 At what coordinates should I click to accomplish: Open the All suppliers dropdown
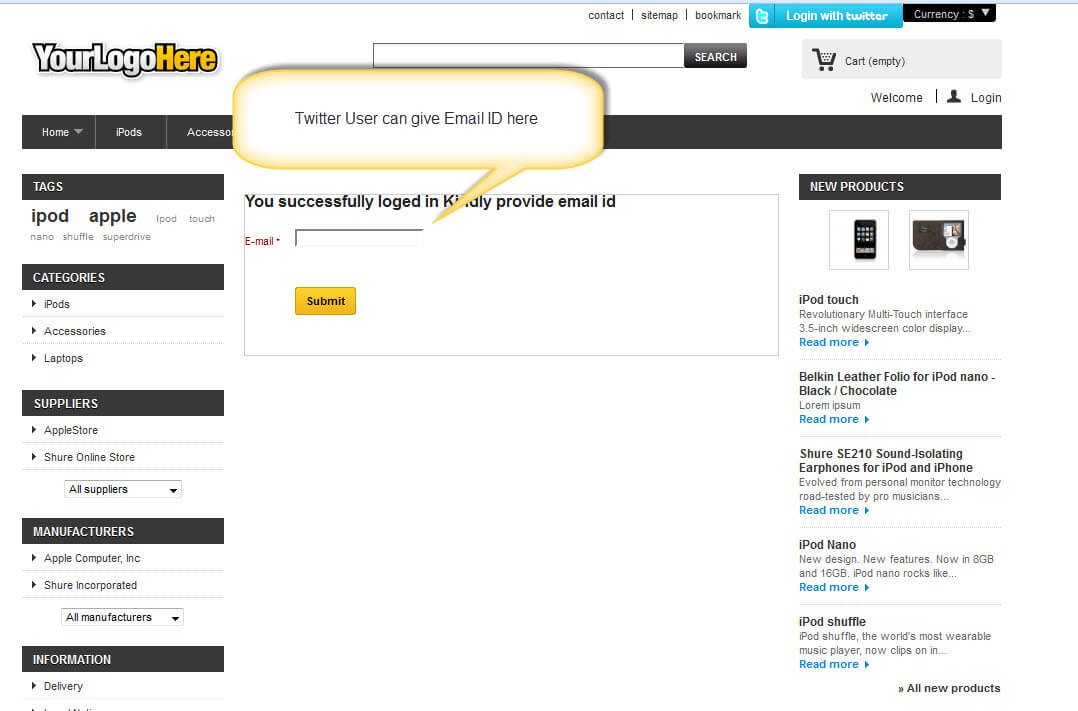pyautogui.click(x=123, y=489)
